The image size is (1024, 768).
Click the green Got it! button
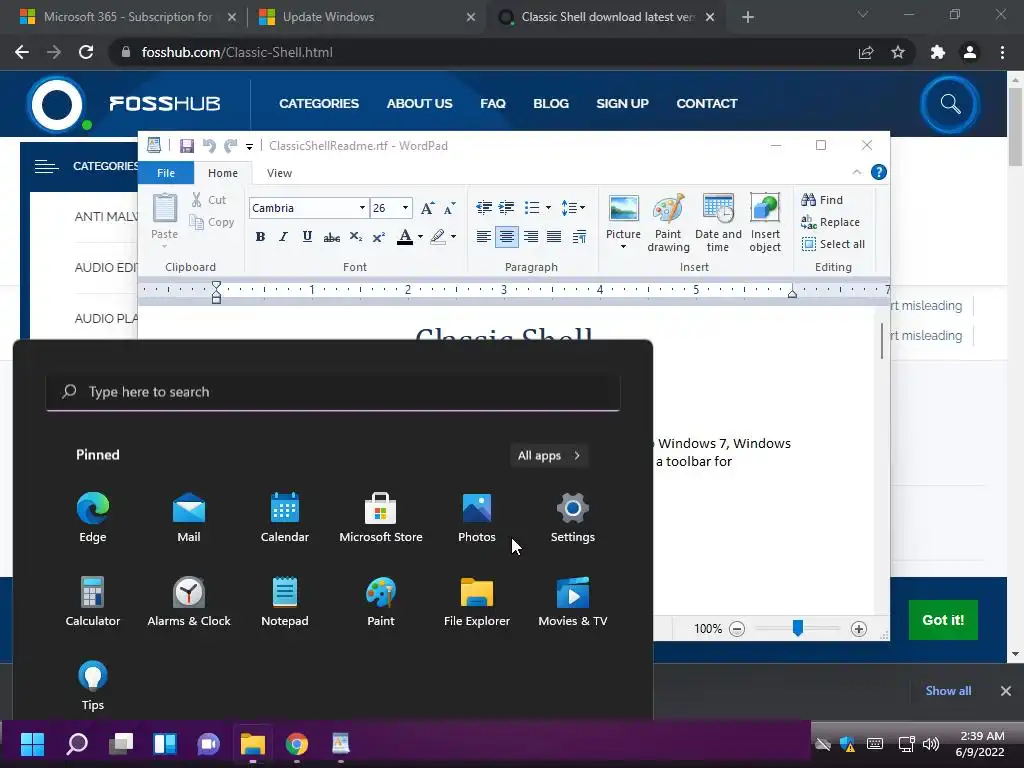pos(943,620)
